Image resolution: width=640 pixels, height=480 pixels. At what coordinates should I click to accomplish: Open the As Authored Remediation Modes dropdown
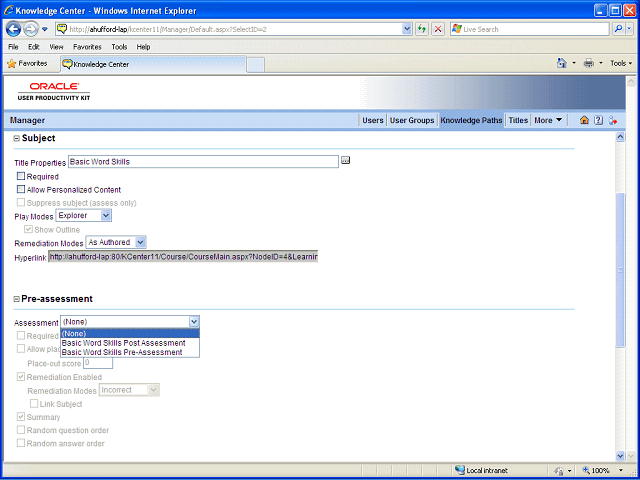coord(116,242)
